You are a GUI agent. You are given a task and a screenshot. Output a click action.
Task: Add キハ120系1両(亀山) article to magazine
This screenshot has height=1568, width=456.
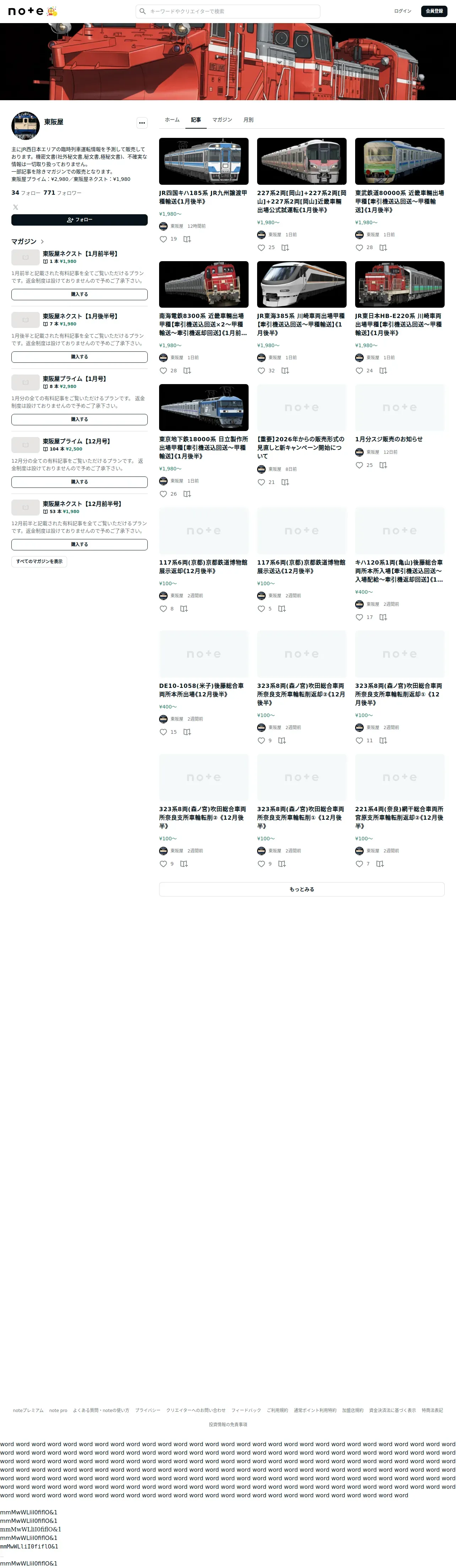pos(383,617)
